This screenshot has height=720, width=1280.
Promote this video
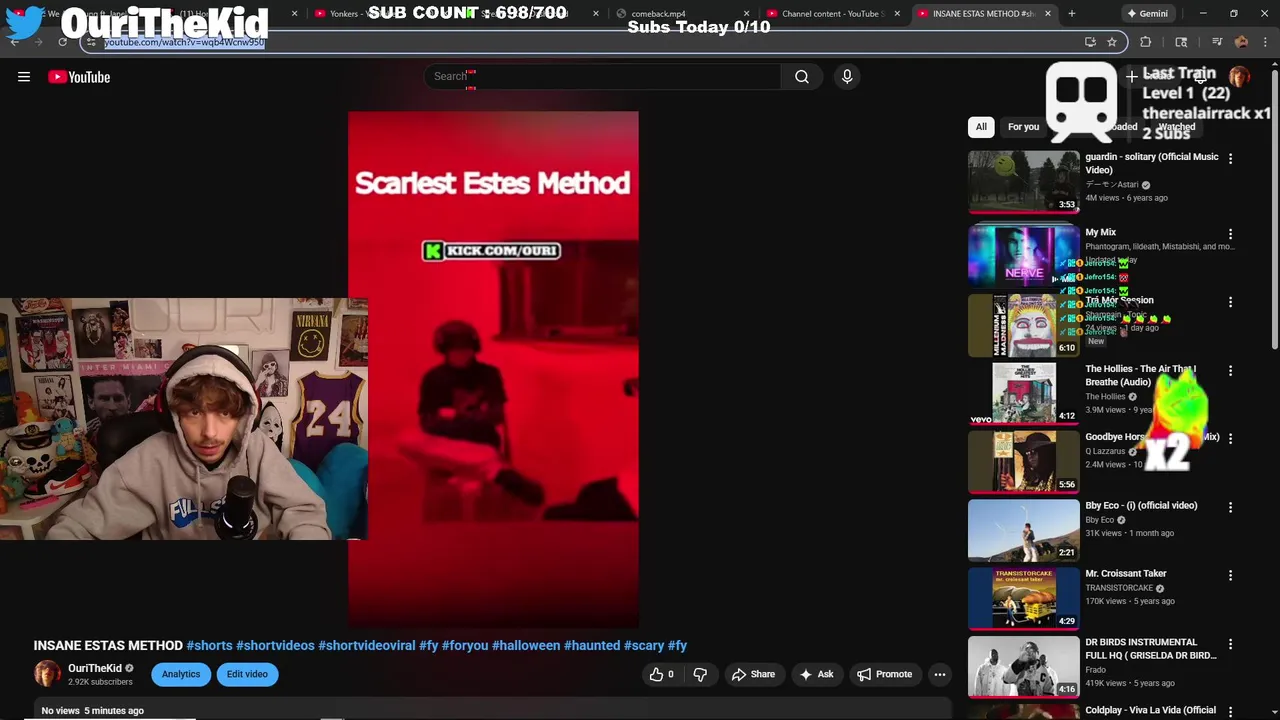(x=884, y=675)
